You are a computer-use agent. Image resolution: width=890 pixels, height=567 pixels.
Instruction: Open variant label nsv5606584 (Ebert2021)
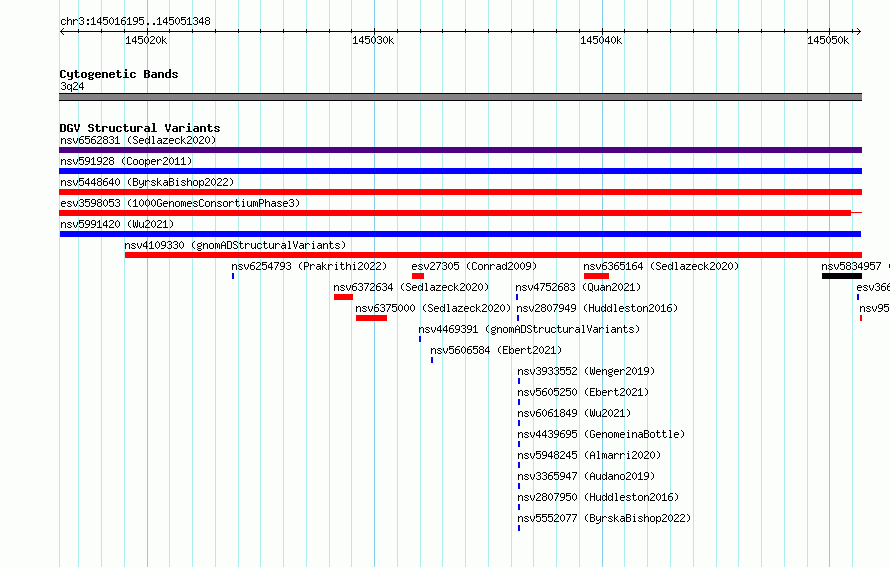[x=496, y=350]
